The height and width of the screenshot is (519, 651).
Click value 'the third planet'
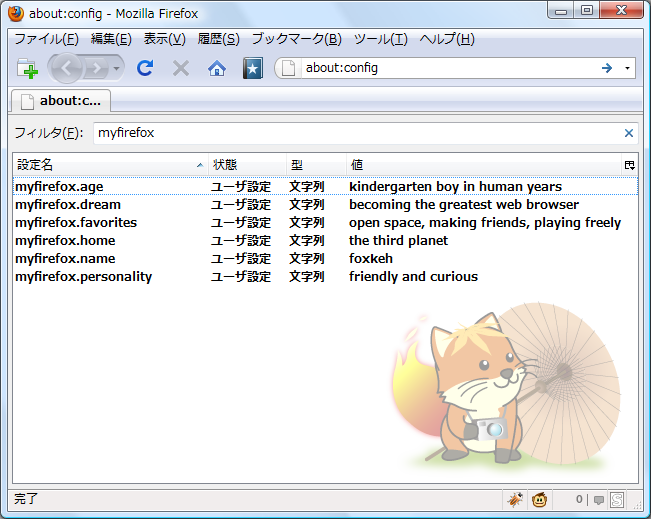[x=399, y=240]
